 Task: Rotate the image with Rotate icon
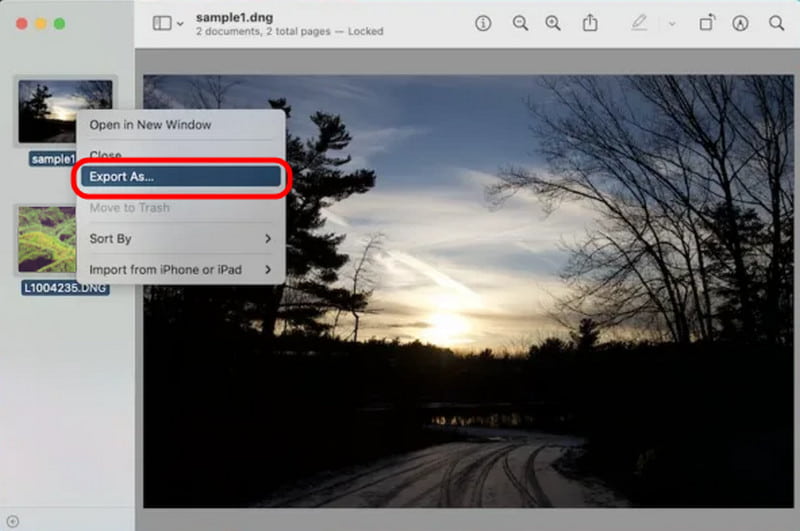click(707, 23)
